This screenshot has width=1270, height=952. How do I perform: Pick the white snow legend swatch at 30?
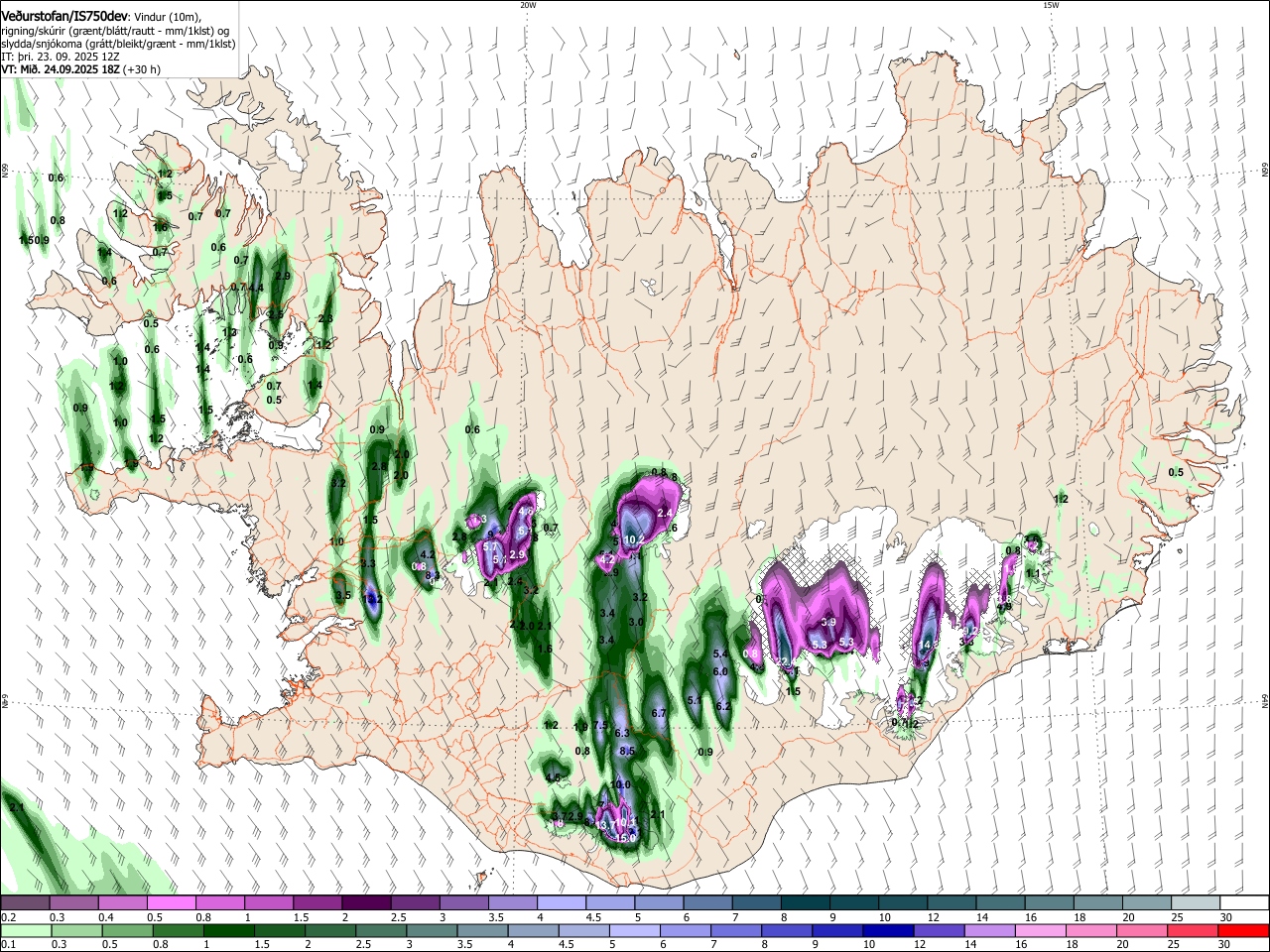(1245, 903)
